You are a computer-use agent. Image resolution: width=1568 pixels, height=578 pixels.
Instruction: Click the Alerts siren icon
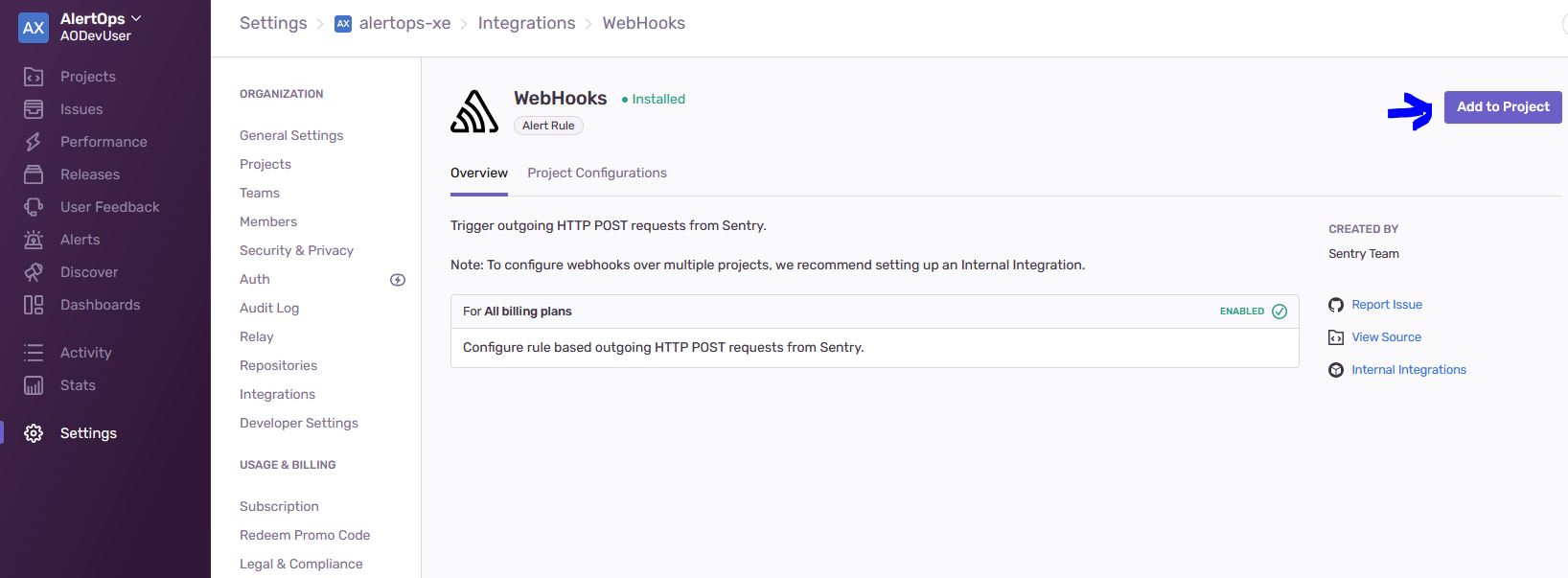tap(34, 240)
